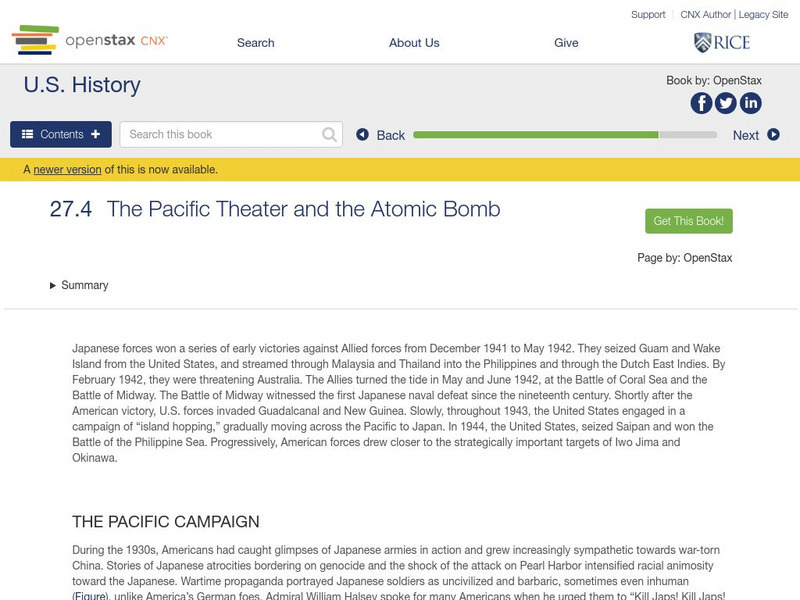Click the LinkedIn share icon
The height and width of the screenshot is (600, 800).
coord(750,103)
